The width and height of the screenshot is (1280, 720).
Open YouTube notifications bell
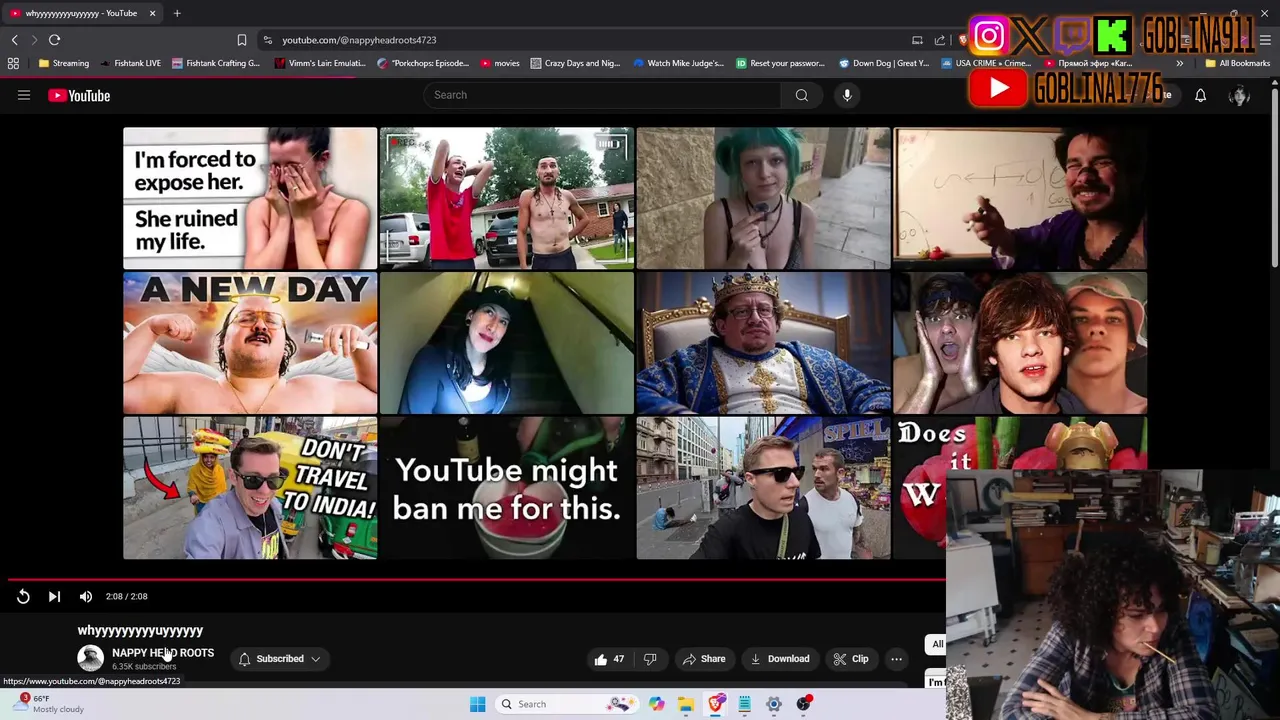pyautogui.click(x=1200, y=95)
